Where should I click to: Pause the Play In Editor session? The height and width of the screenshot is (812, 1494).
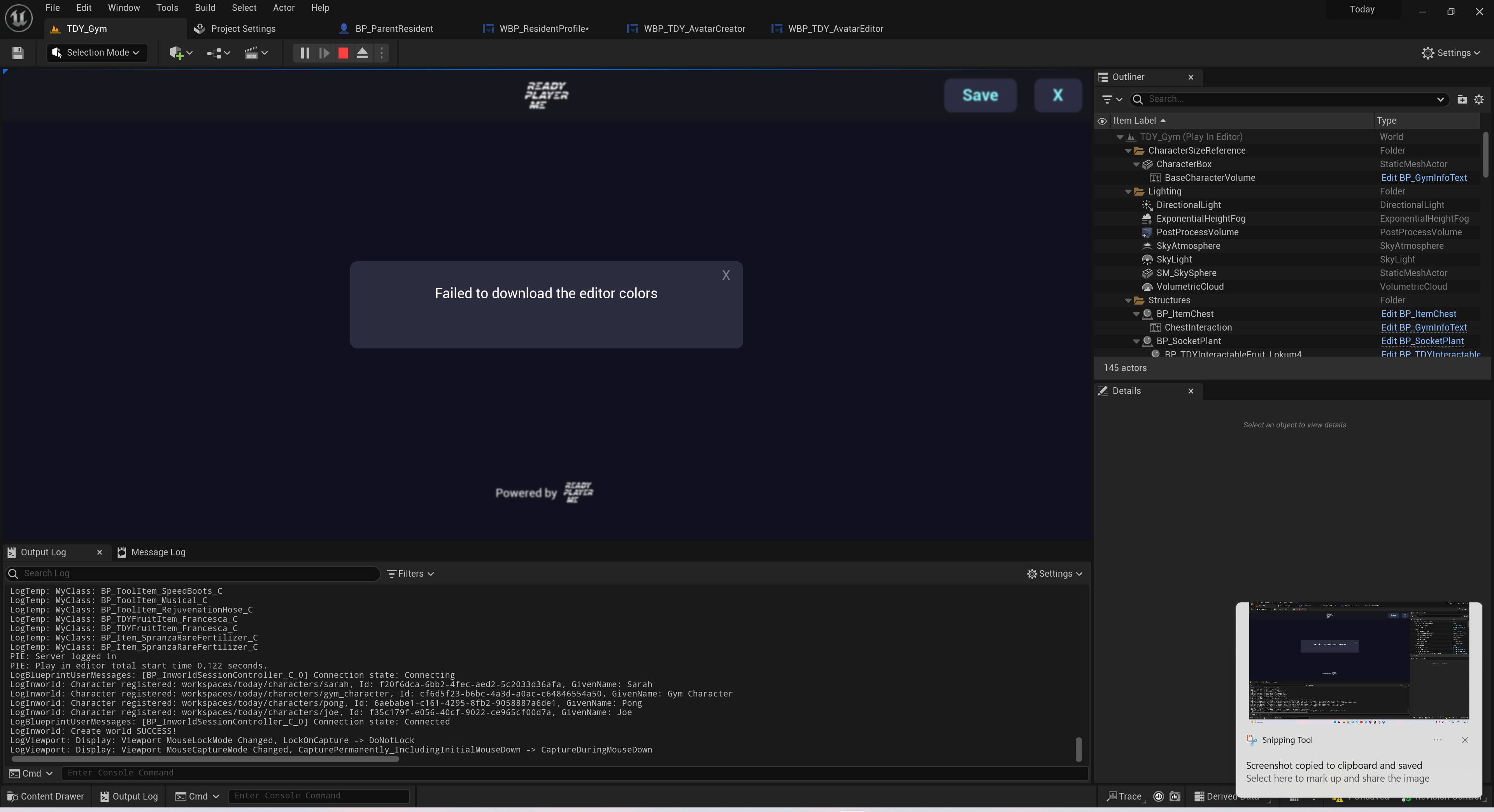tap(304, 53)
